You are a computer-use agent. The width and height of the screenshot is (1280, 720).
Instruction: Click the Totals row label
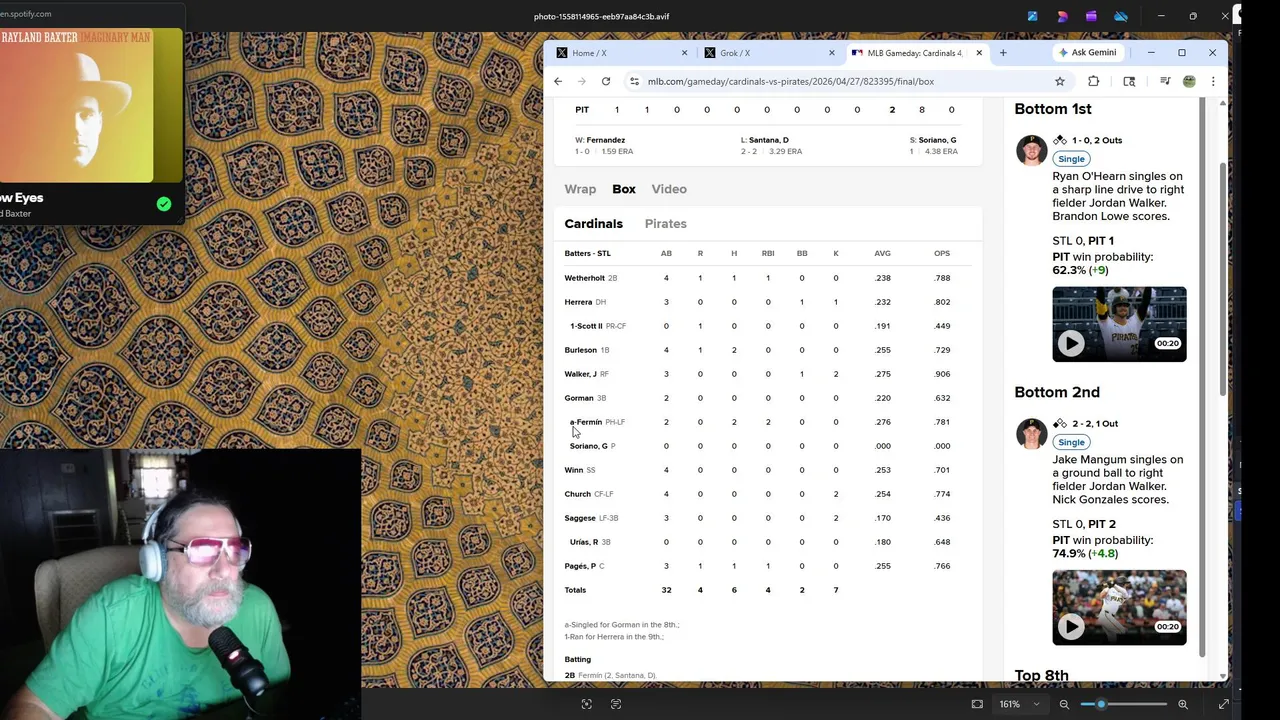click(x=575, y=590)
